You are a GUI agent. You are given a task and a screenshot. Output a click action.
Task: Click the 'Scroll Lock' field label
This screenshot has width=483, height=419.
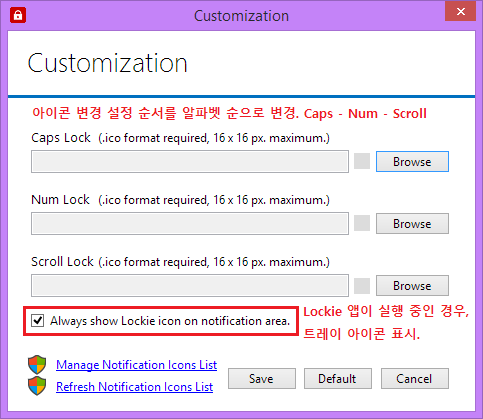tap(62, 262)
